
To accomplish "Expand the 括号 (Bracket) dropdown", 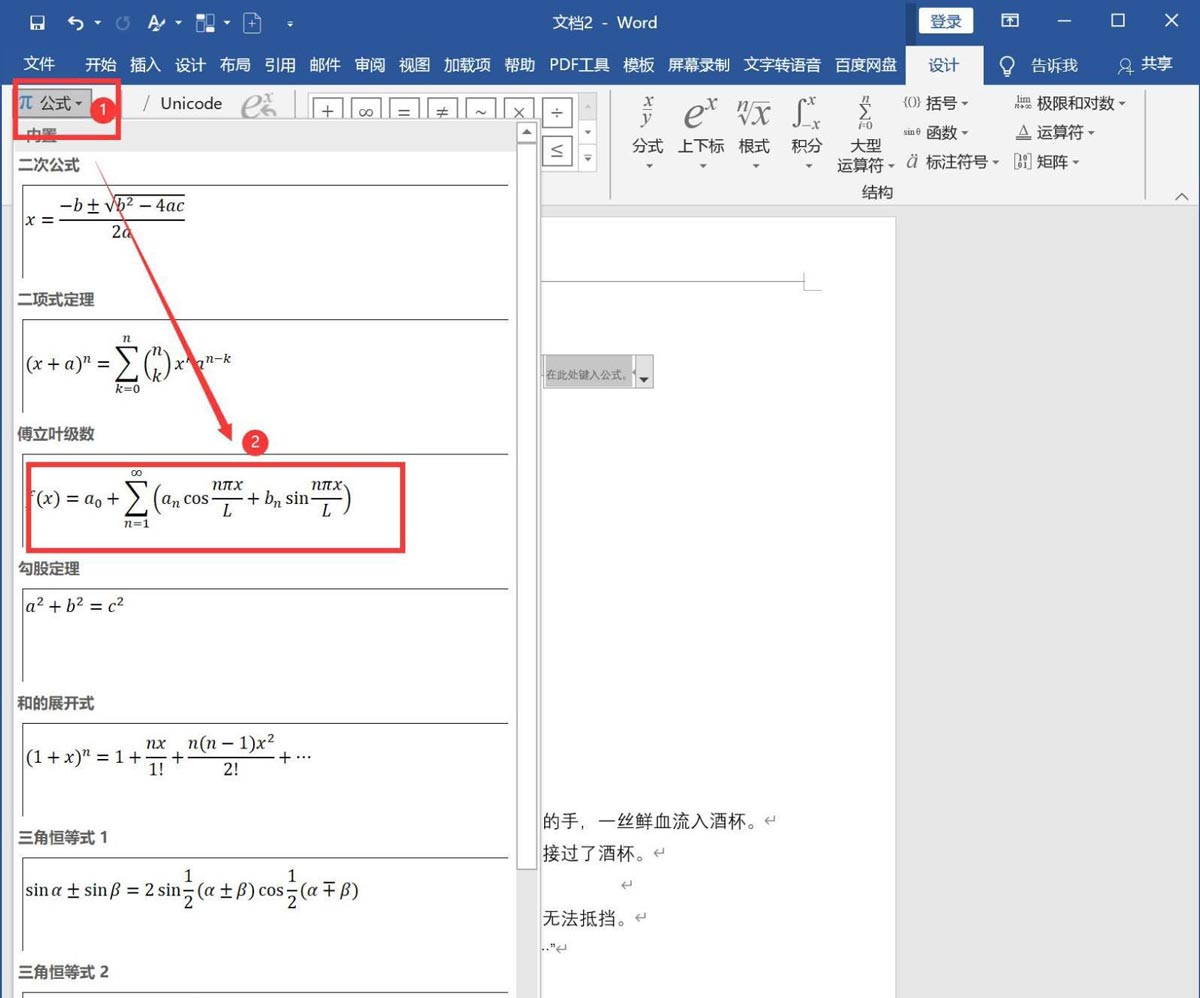I will coord(938,102).
